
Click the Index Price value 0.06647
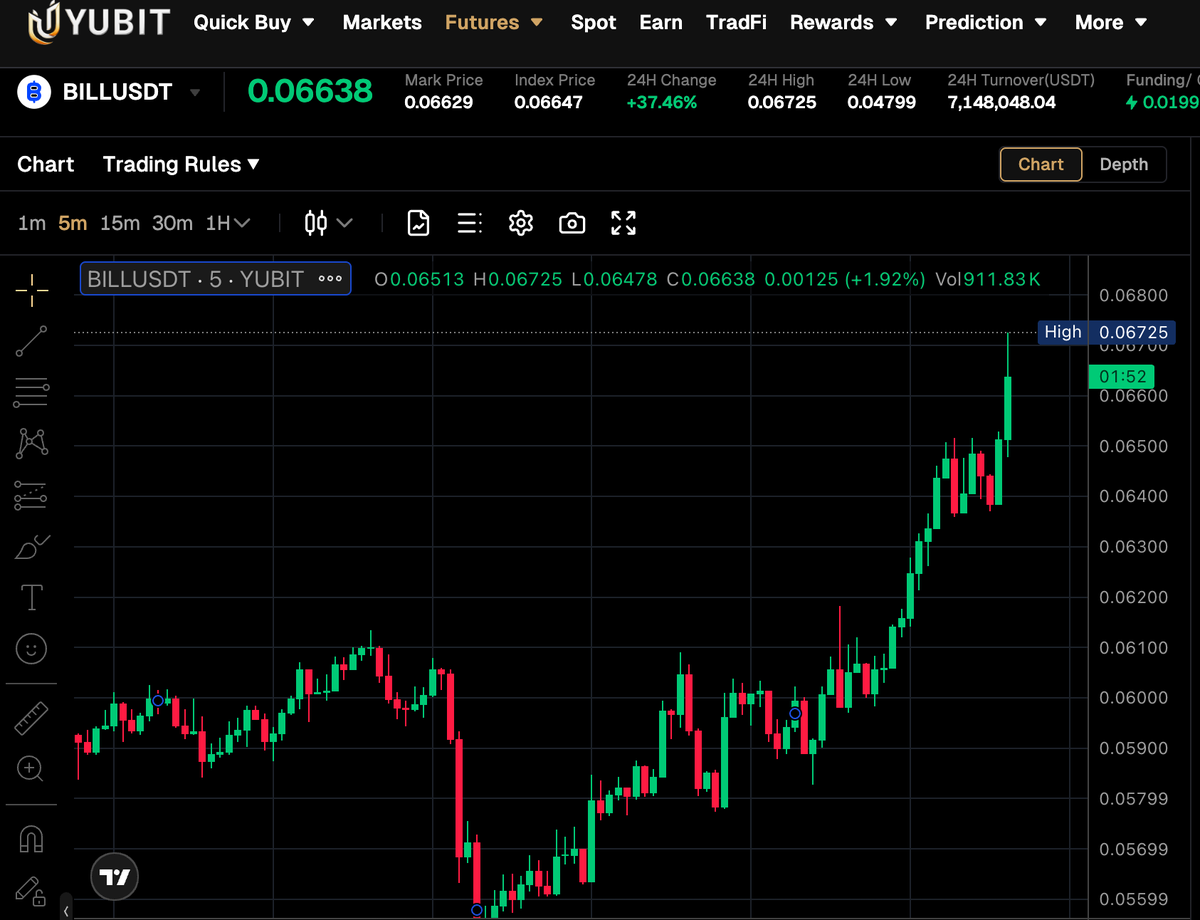(549, 102)
